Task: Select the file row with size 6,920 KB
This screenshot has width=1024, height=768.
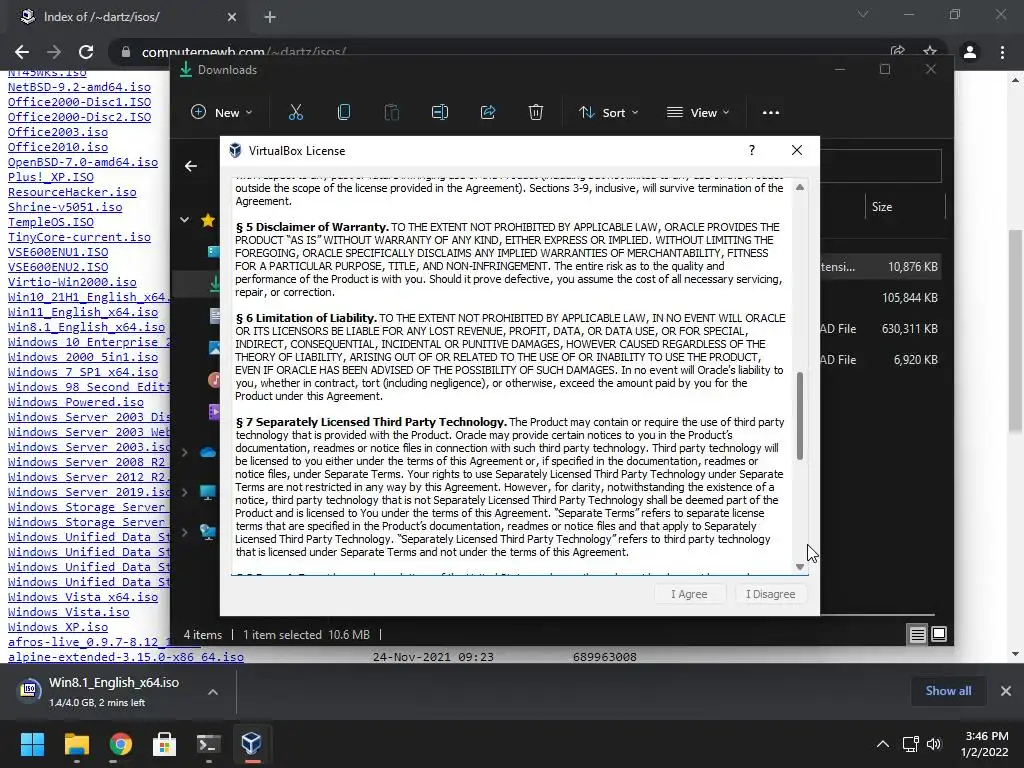Action: 882,360
